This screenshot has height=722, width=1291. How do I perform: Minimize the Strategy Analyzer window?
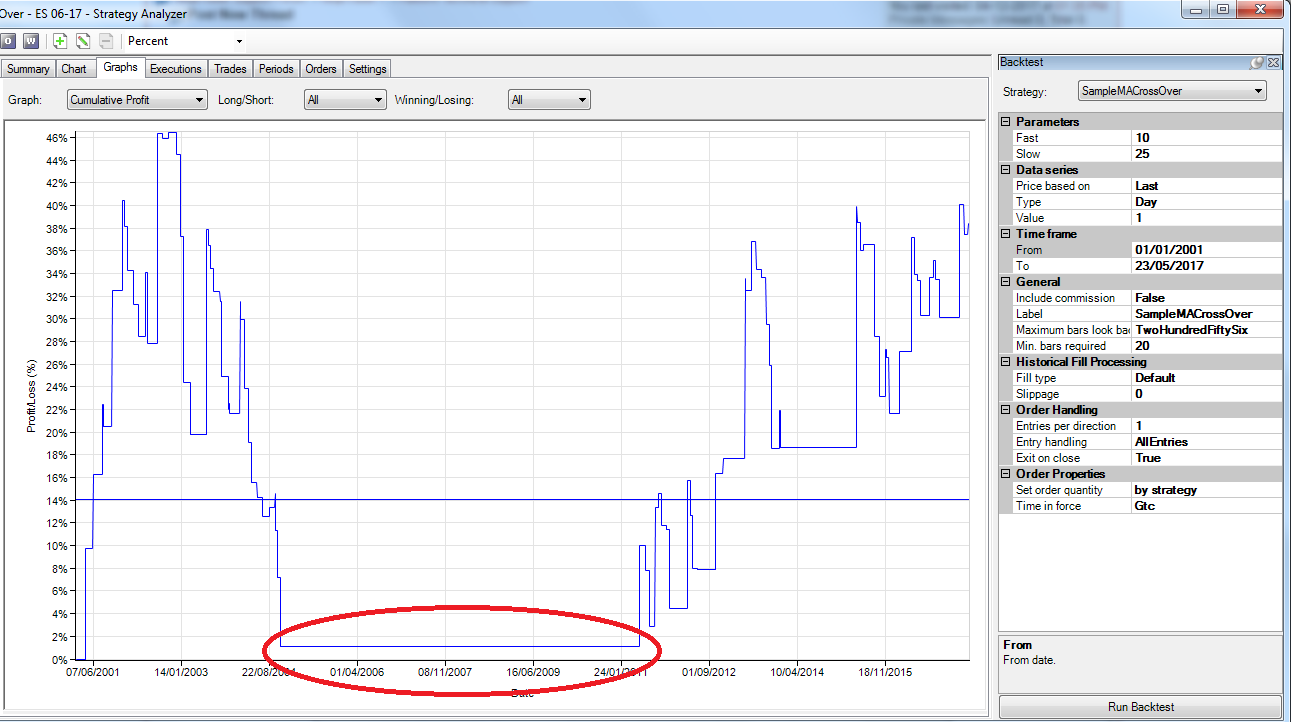[x=1195, y=9]
